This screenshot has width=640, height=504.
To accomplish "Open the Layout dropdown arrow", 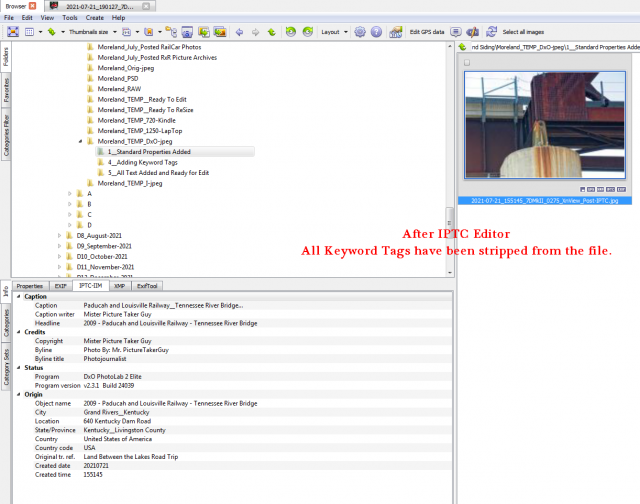I will coord(346,32).
